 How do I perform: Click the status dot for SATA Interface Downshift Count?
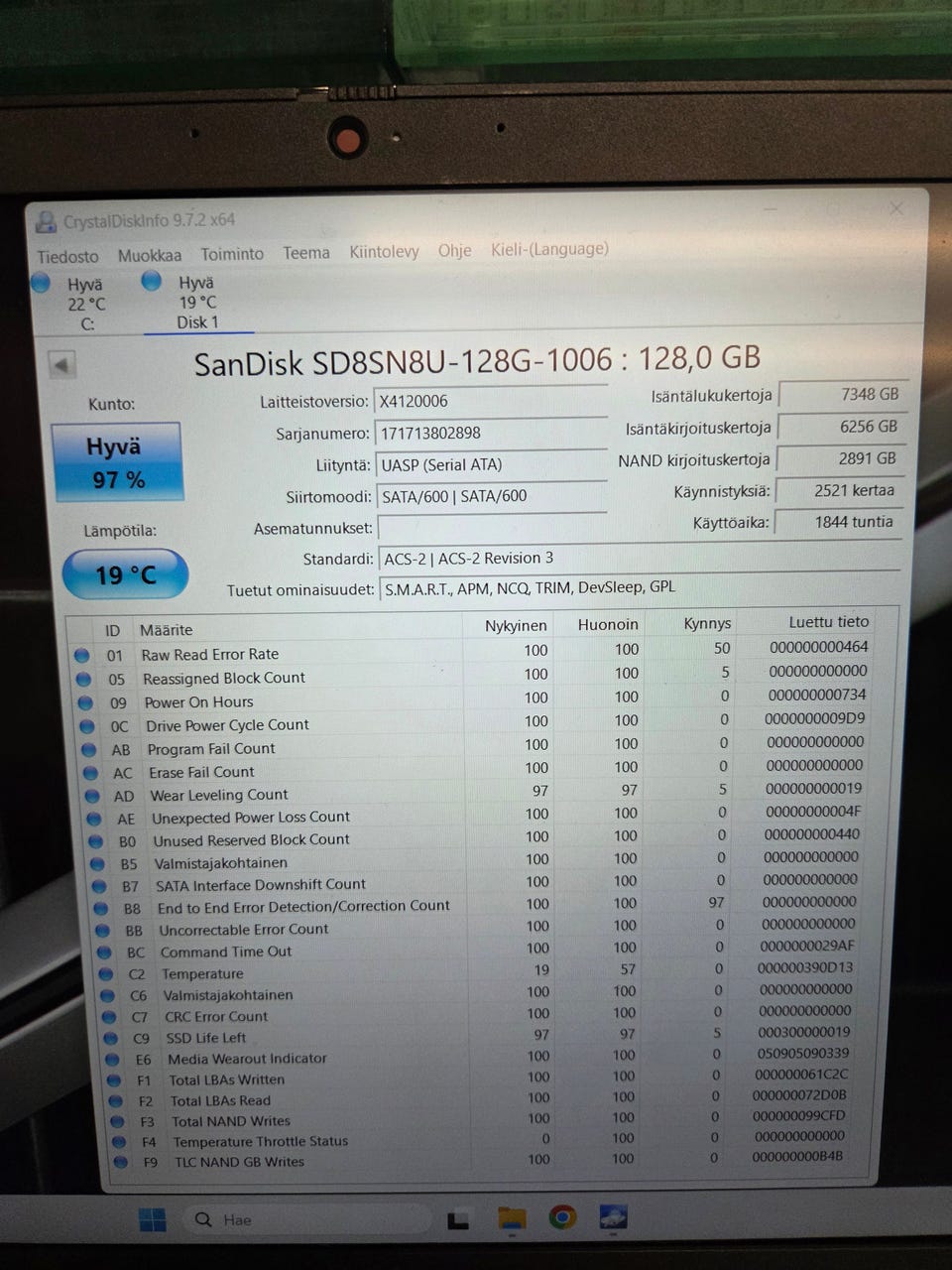(100, 886)
